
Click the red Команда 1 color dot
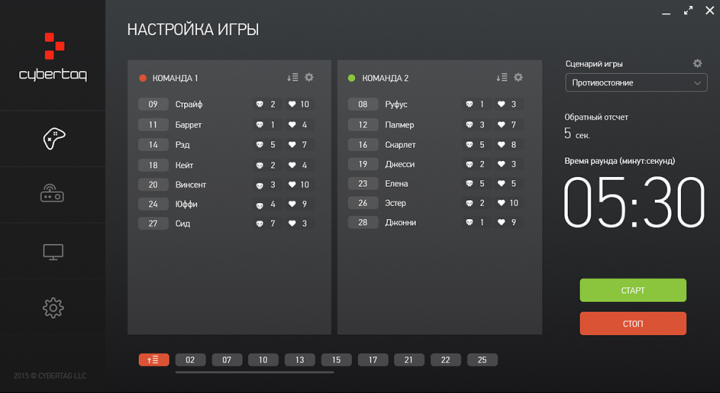click(143, 78)
